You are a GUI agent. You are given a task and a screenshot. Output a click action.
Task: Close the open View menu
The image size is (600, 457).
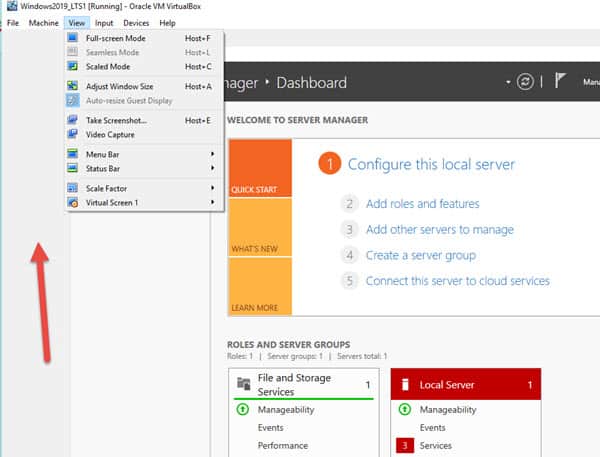pos(77,23)
